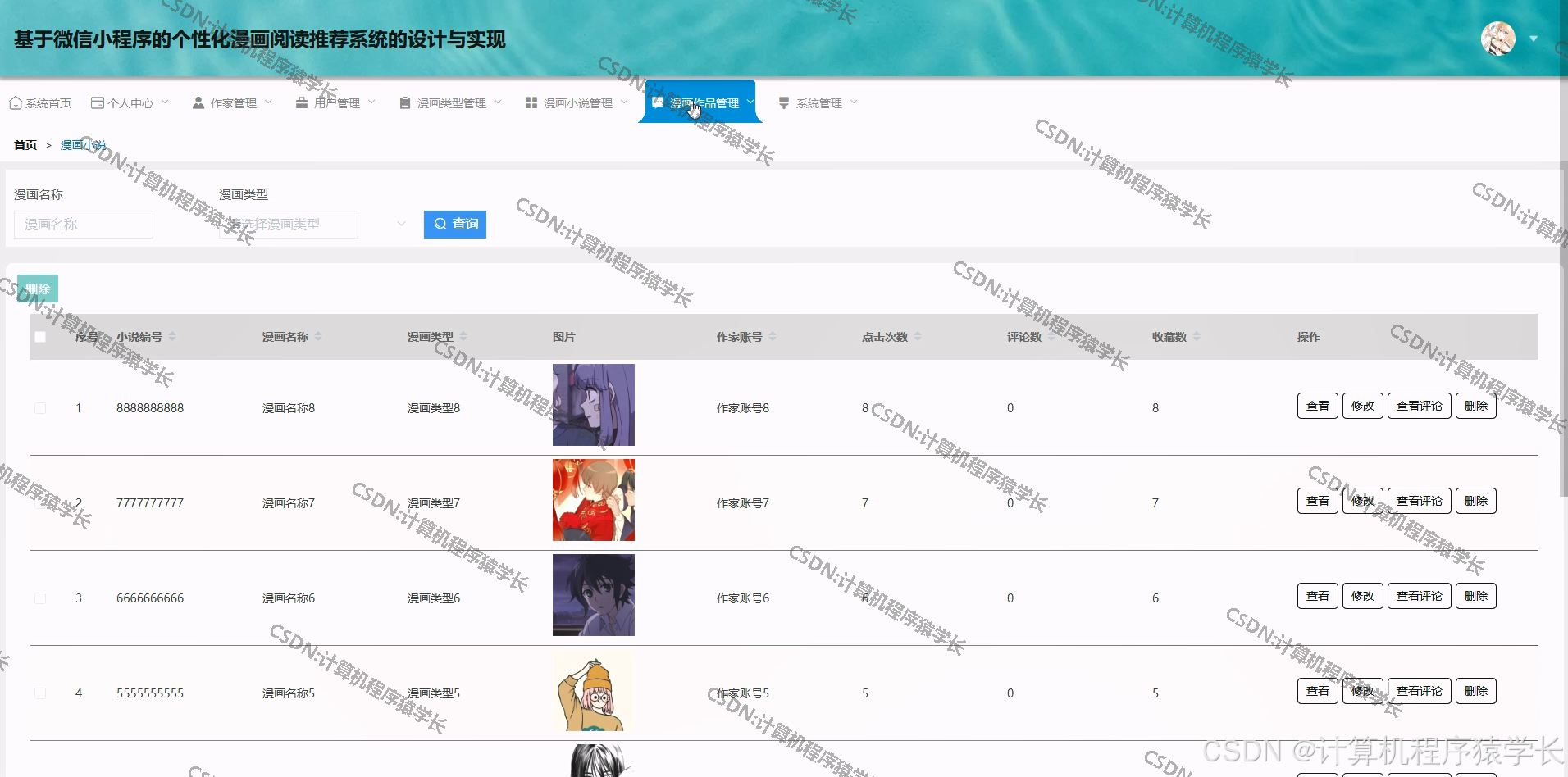Click the 漫画类型5 cell
The image size is (1568, 777).
click(x=434, y=693)
